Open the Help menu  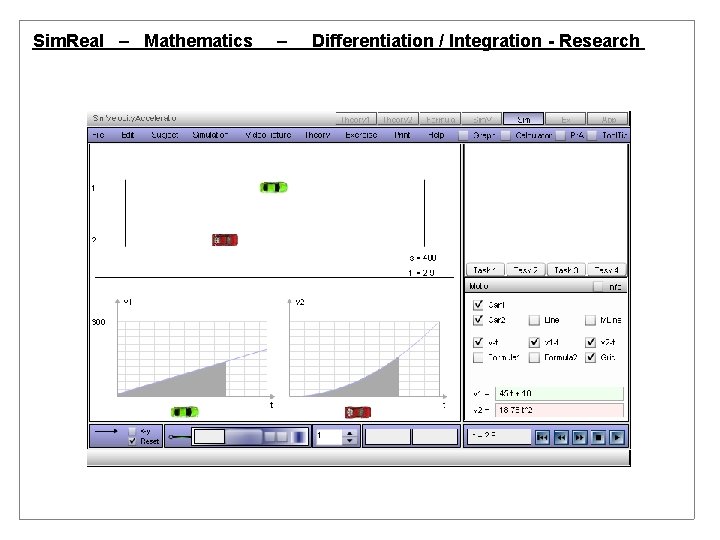click(436, 135)
